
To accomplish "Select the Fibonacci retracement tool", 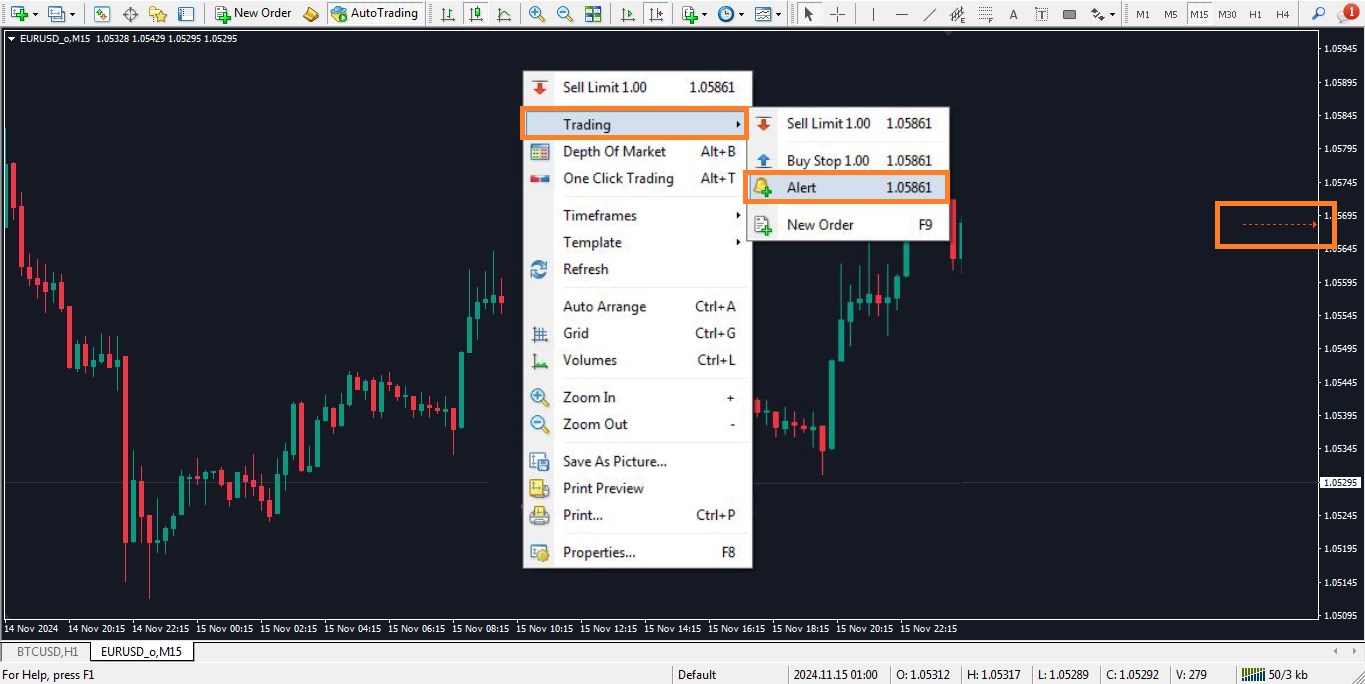I will (985, 13).
